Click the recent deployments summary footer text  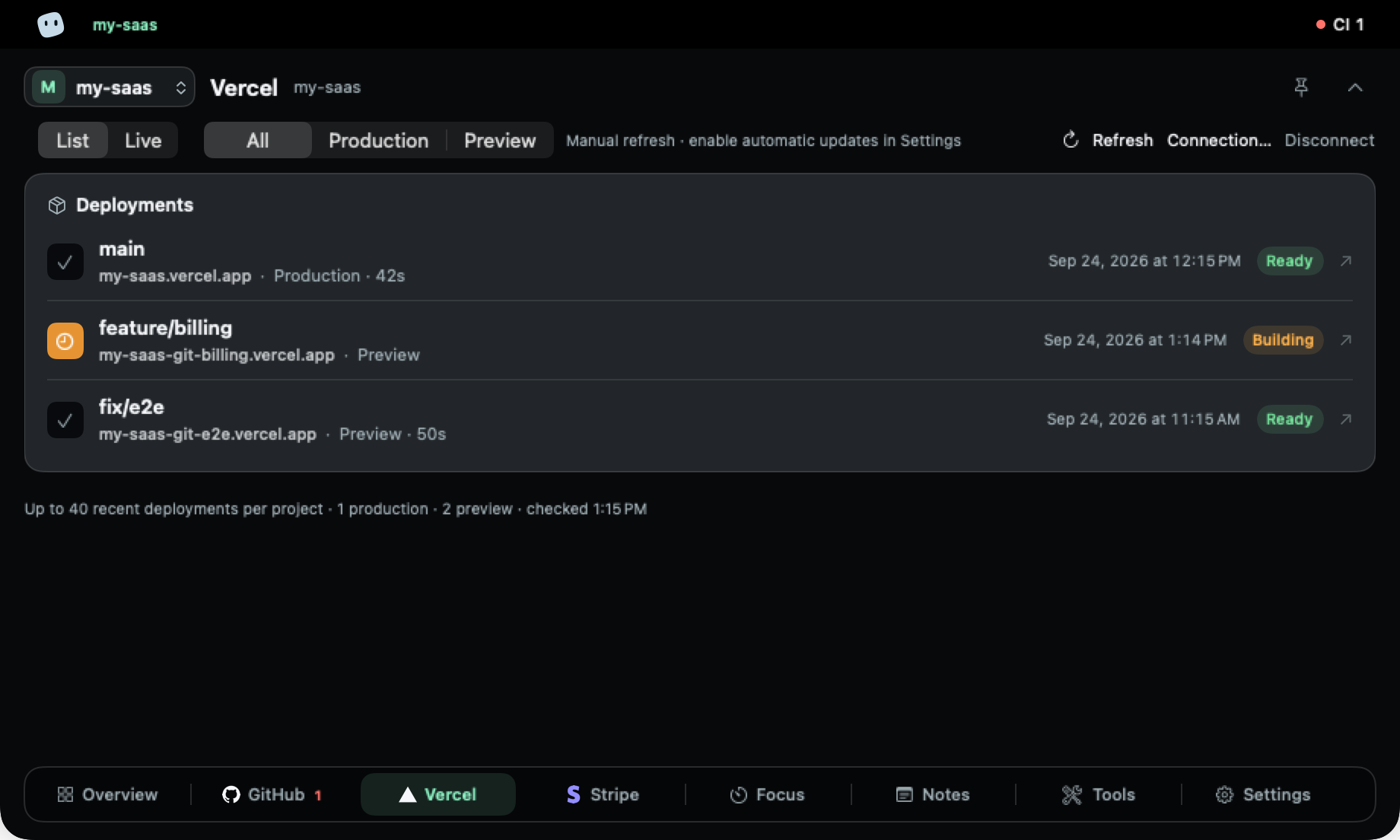[x=336, y=509]
